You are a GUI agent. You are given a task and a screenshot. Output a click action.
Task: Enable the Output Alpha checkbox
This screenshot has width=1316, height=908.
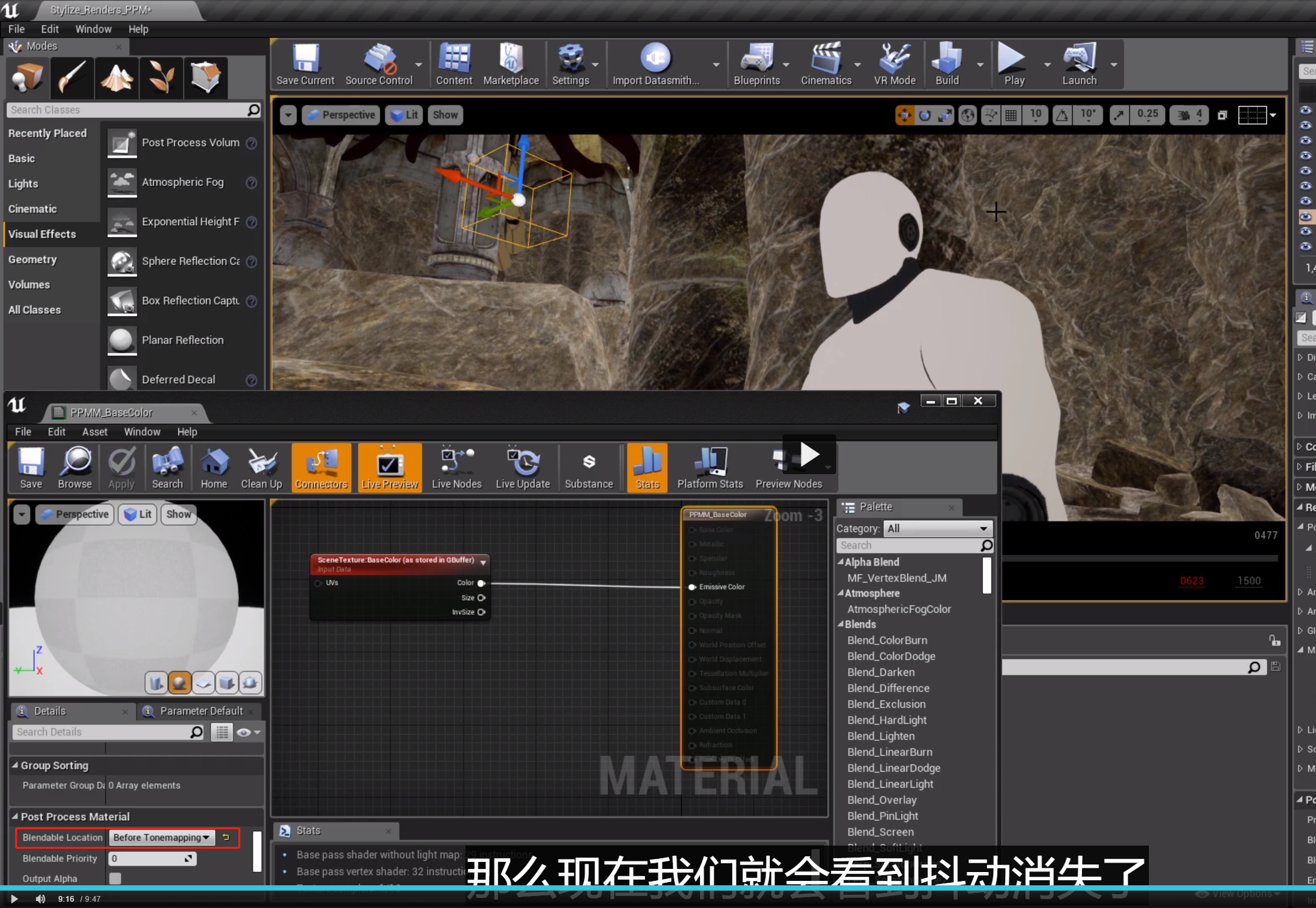click(115, 878)
